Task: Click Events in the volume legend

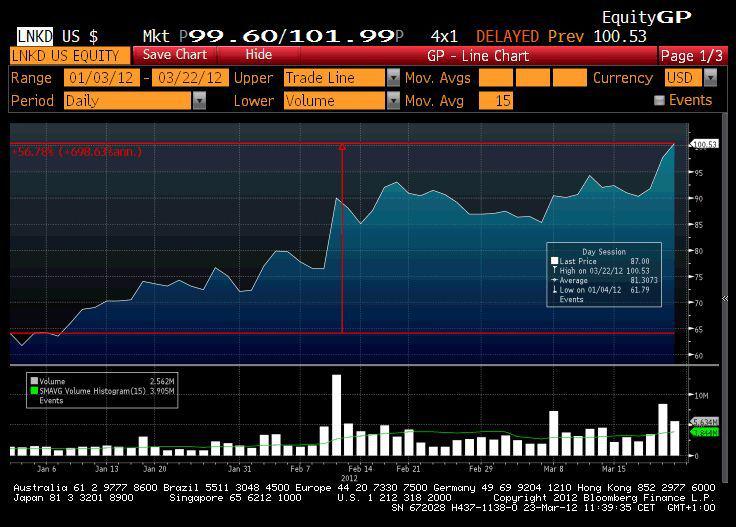Action: click(51, 400)
